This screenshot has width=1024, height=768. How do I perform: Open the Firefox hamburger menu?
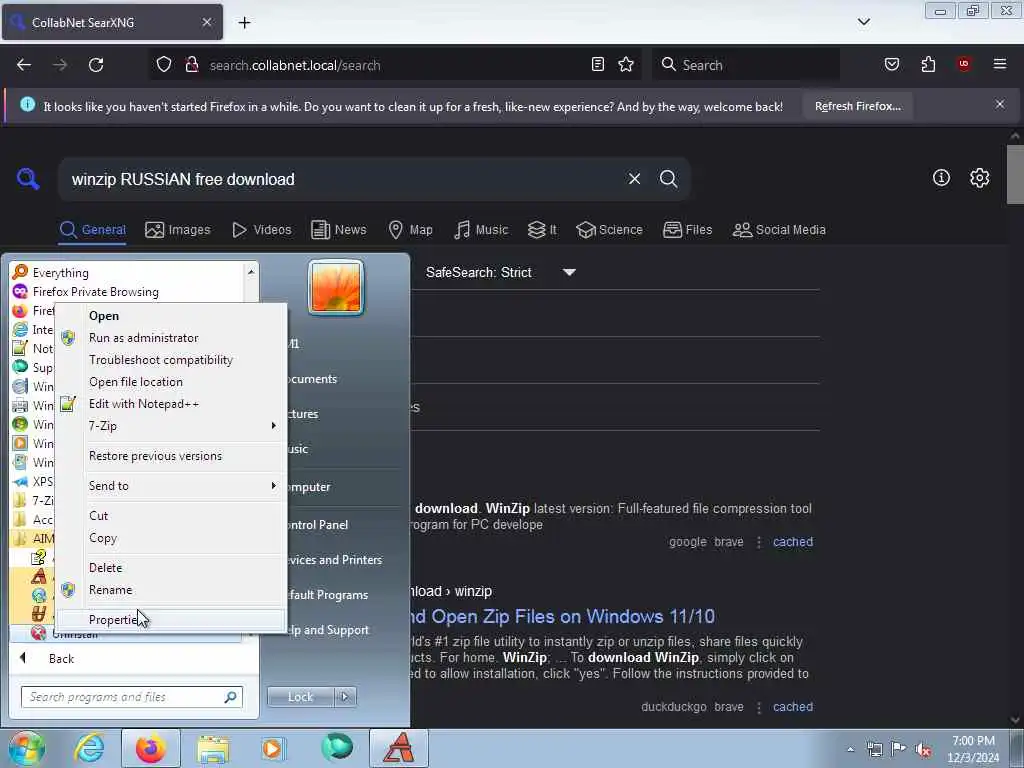pos(999,64)
